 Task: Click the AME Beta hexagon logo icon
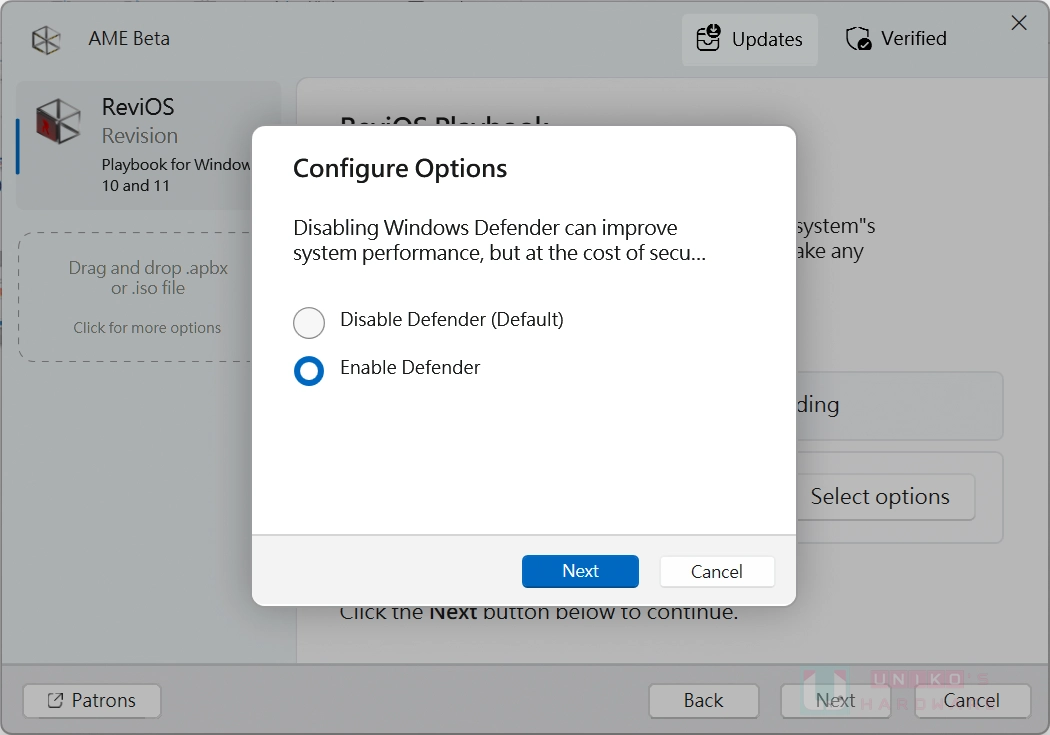click(x=45, y=38)
